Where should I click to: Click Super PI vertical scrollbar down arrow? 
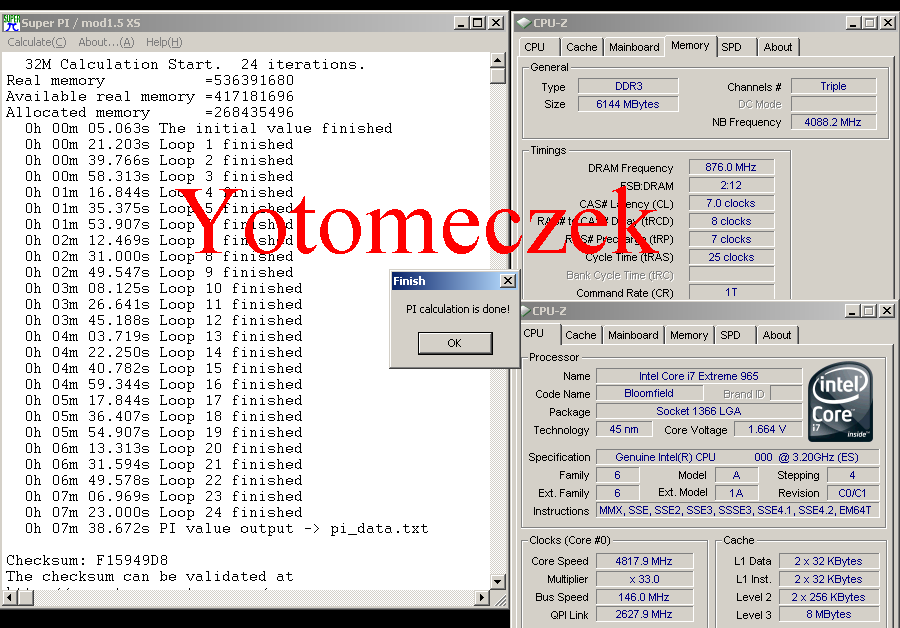point(498,582)
